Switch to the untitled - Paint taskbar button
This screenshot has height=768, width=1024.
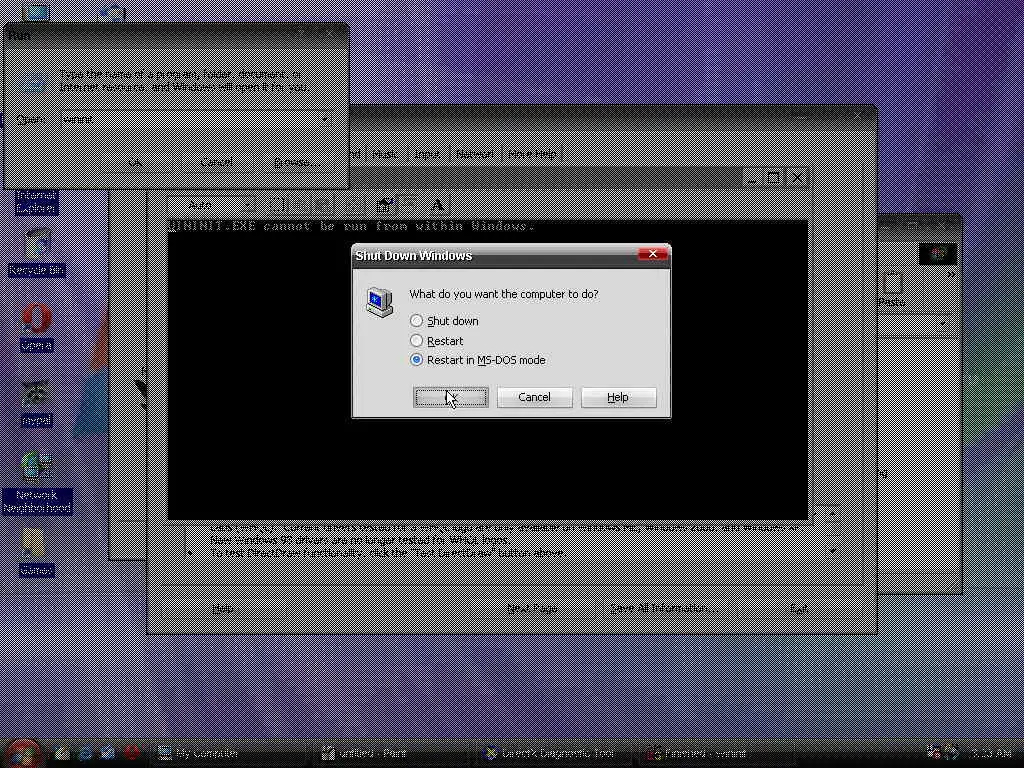pos(392,753)
